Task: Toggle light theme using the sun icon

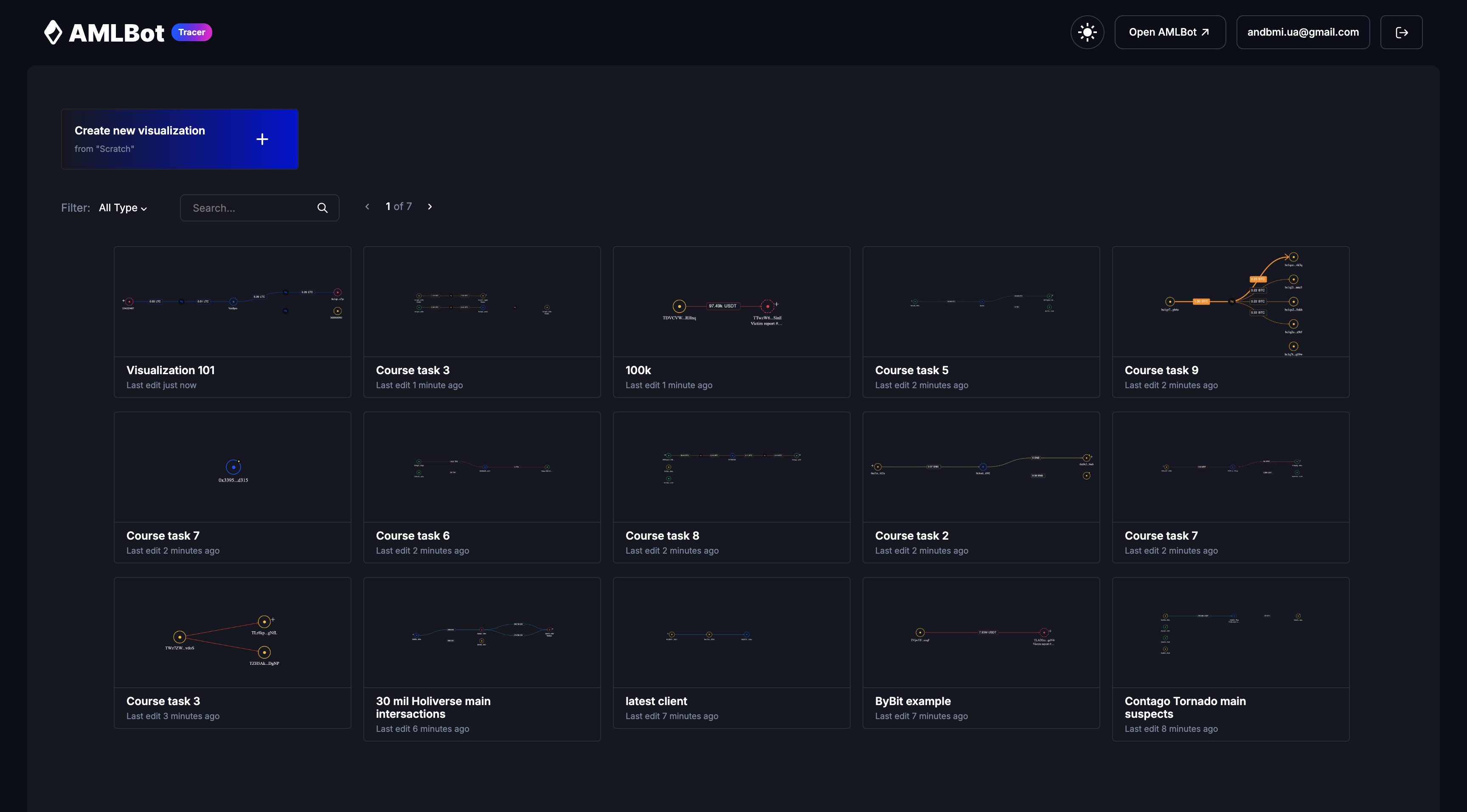Action: coord(1087,32)
